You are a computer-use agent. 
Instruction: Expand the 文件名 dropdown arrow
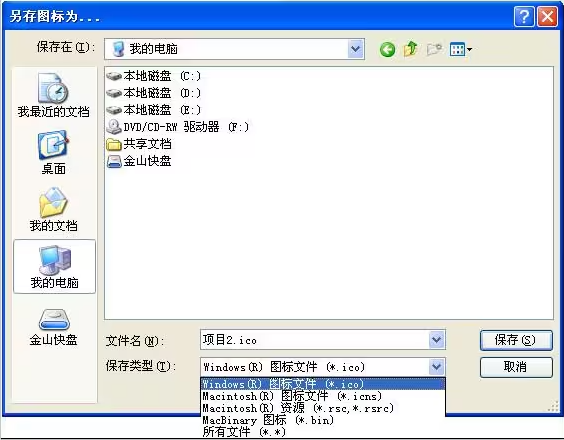(437, 340)
